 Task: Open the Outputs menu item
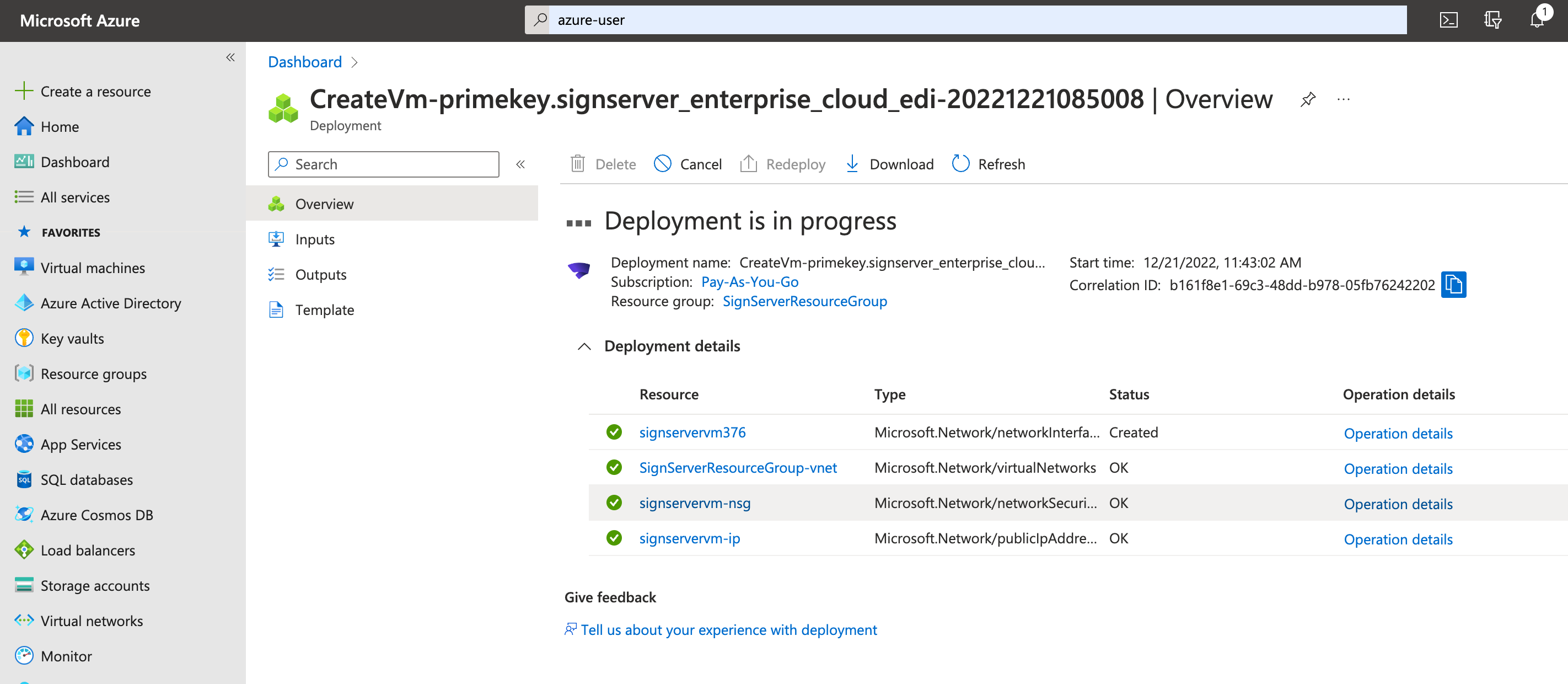pos(320,275)
